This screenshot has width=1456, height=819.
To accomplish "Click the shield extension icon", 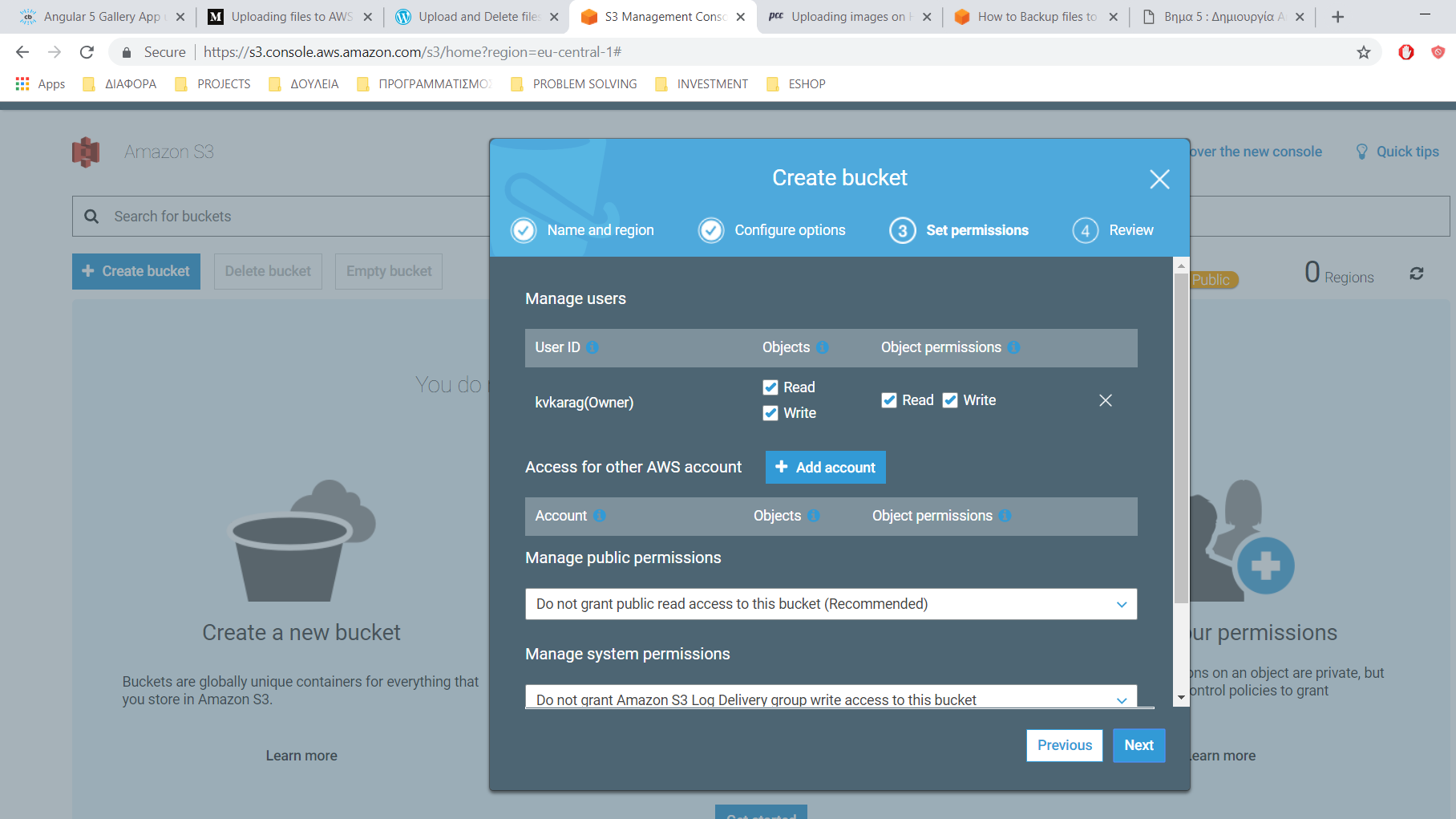I will [x=1438, y=52].
